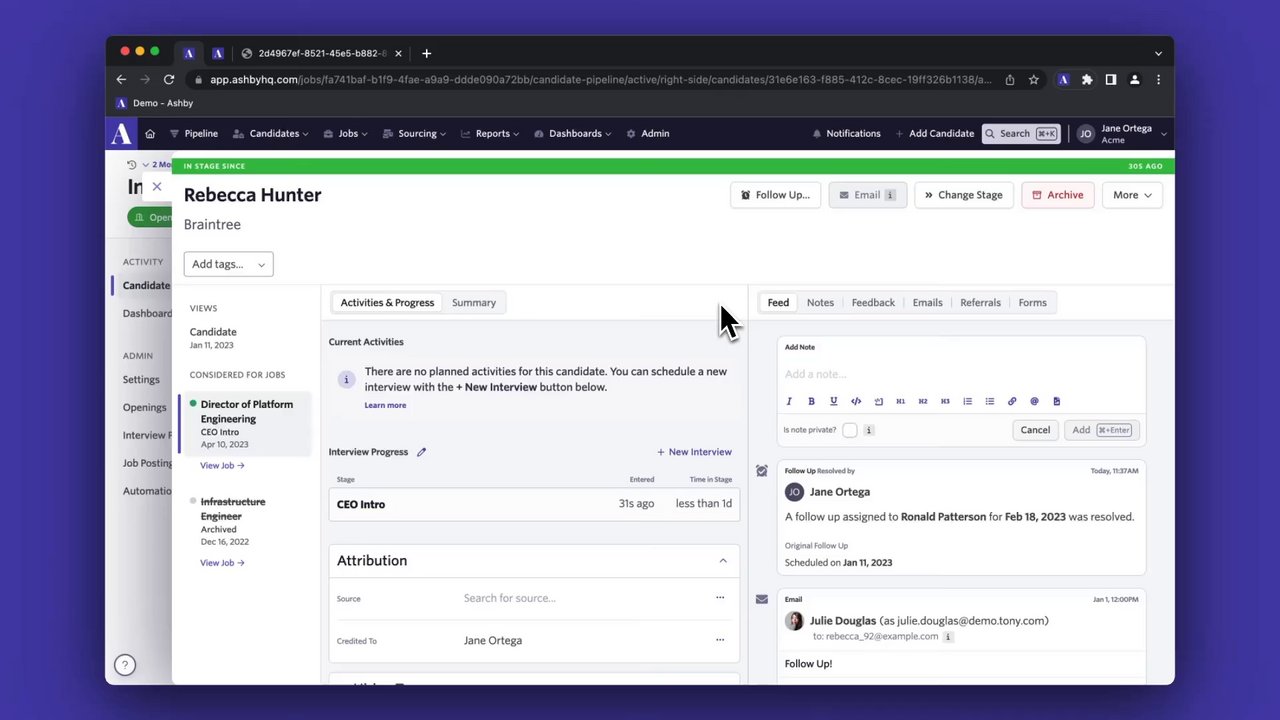Bookmark this page with the star icon
The width and height of the screenshot is (1280, 720).
pyautogui.click(x=1034, y=80)
